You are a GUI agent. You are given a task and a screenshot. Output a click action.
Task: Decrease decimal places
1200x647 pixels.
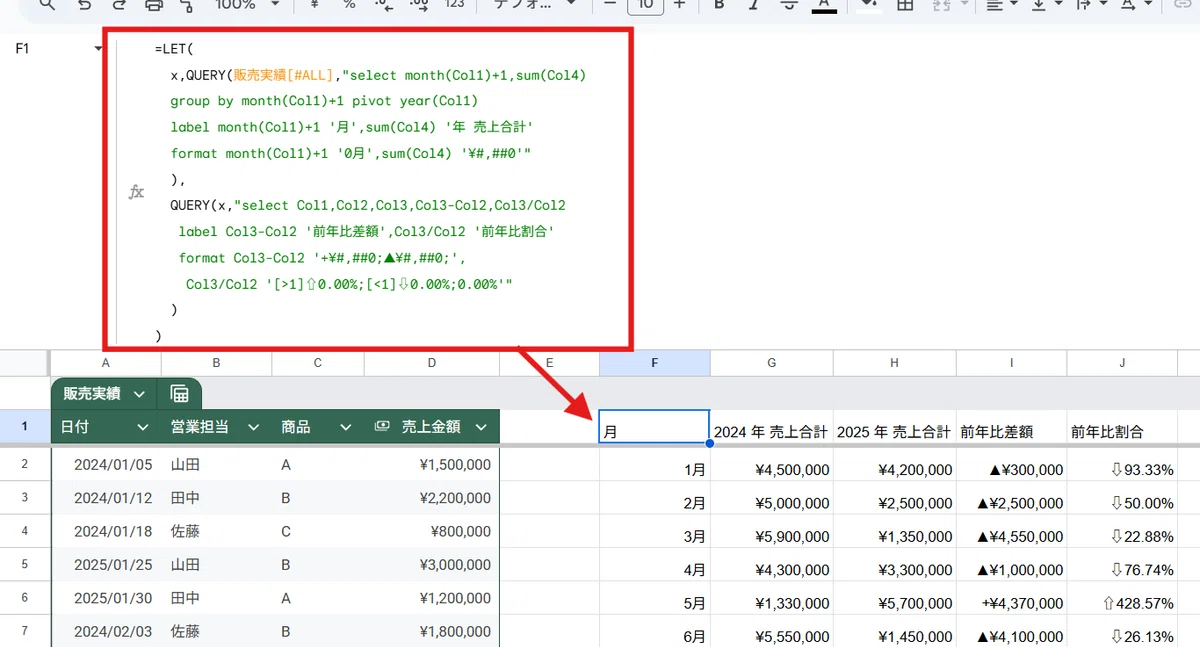pyautogui.click(x=383, y=5)
